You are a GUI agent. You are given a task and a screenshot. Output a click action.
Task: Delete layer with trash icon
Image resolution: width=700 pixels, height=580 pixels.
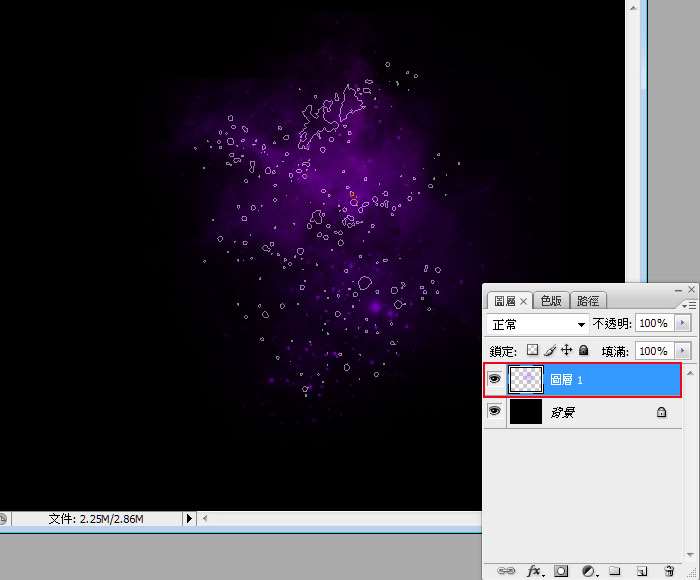tap(669, 571)
